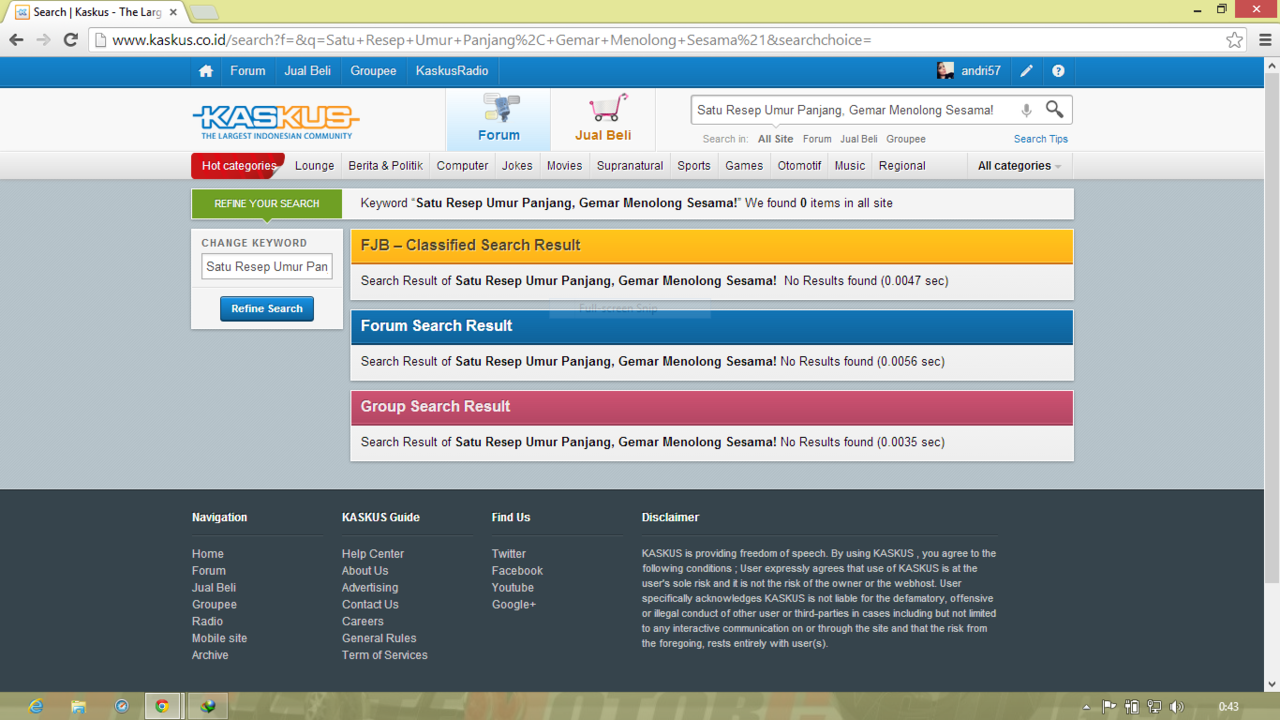Open the Sports category

[x=694, y=166]
